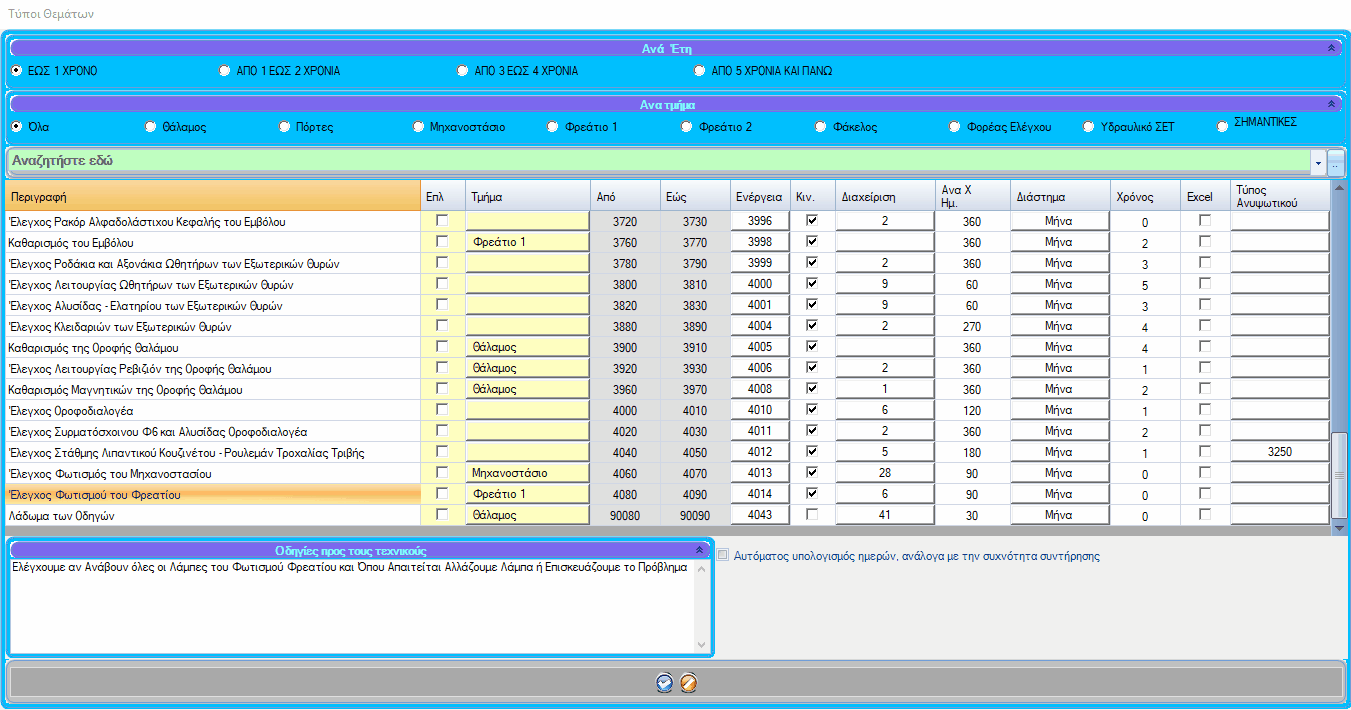
Task: Select 'ΑΠΟ 1 ΕΩΣ 2 ΧΡΟΝΙΑ' option
Action: (225, 71)
